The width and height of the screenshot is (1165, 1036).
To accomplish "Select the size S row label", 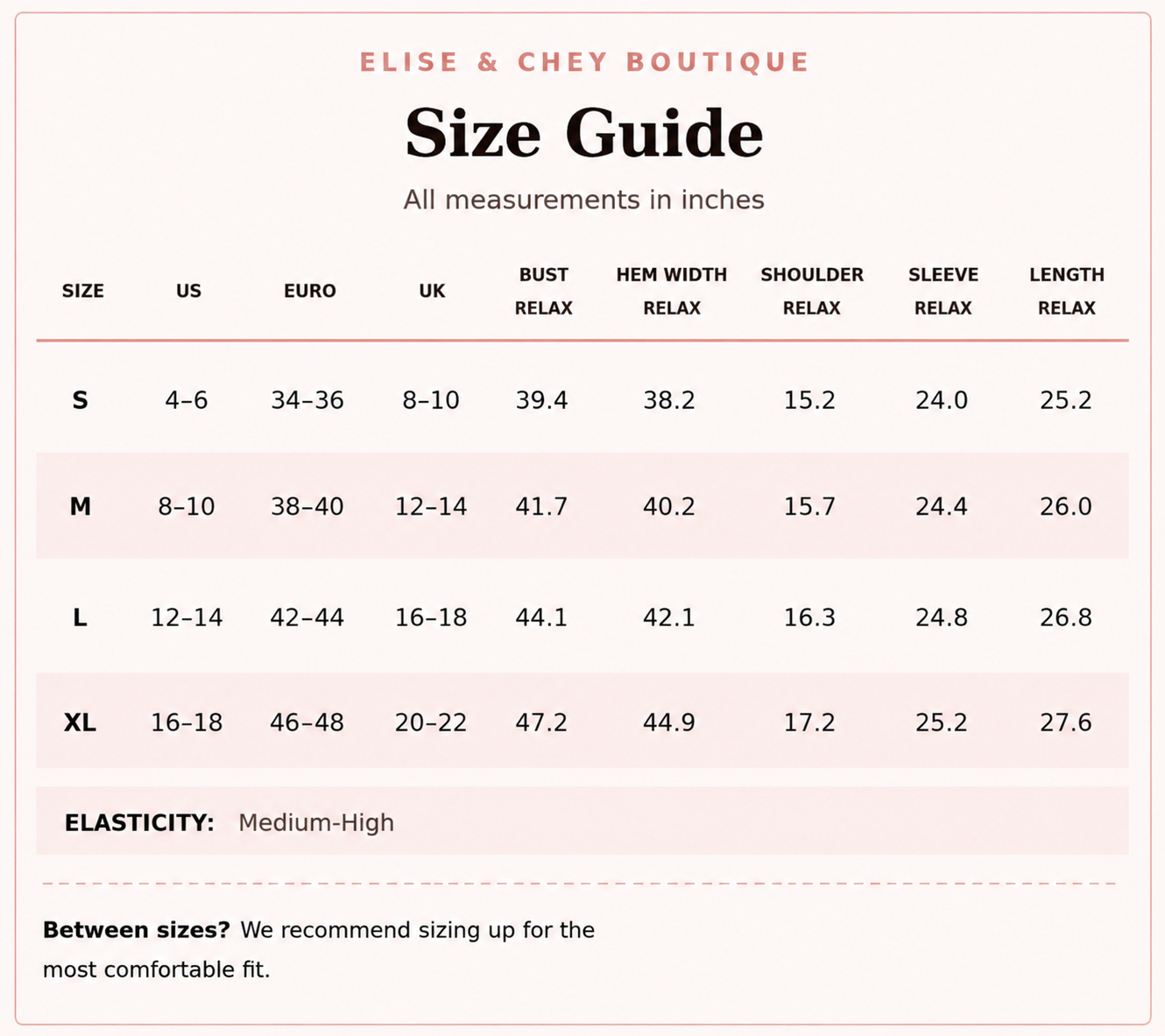I will pos(80,400).
